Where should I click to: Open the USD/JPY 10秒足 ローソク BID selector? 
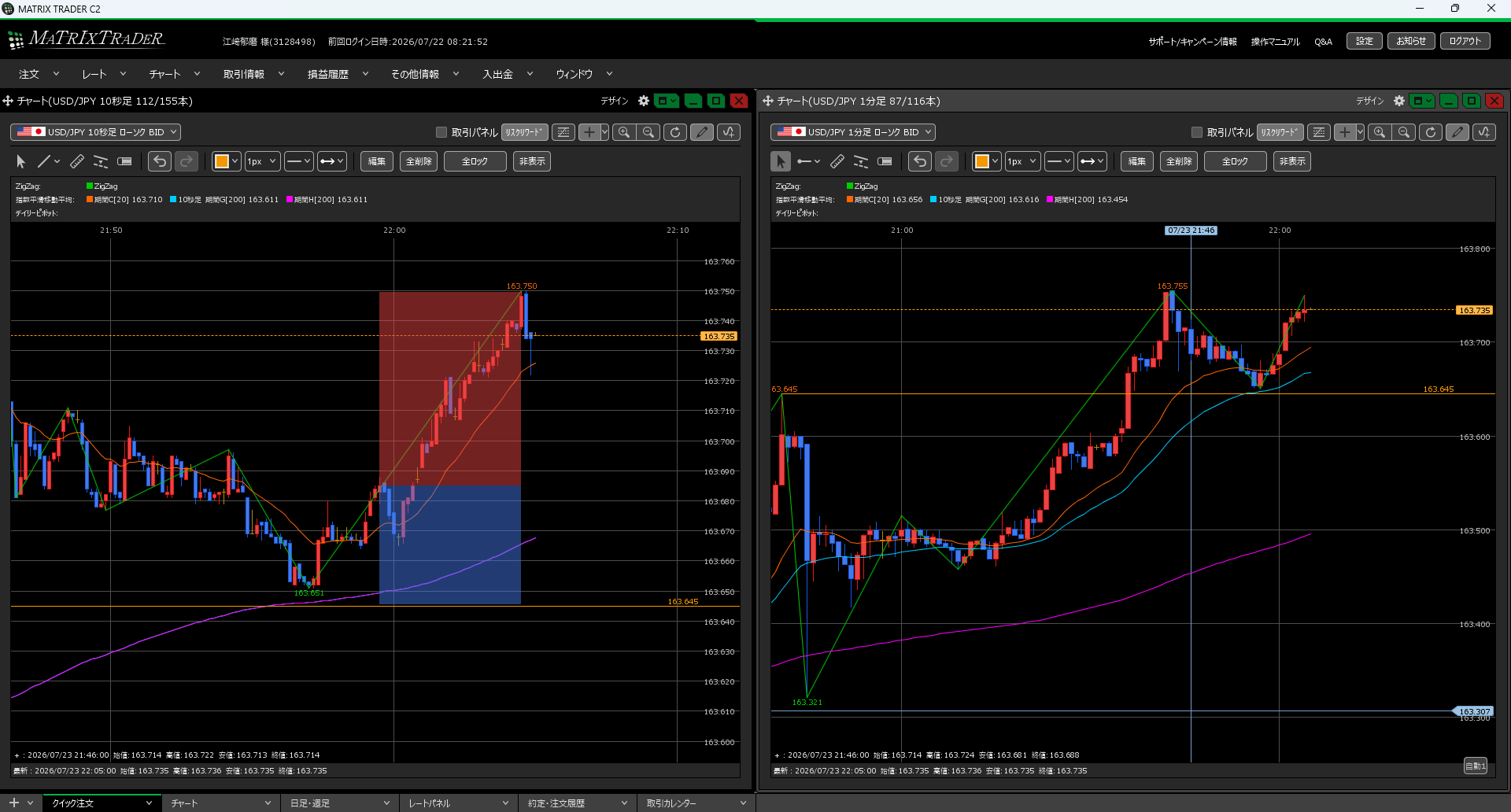click(x=95, y=132)
